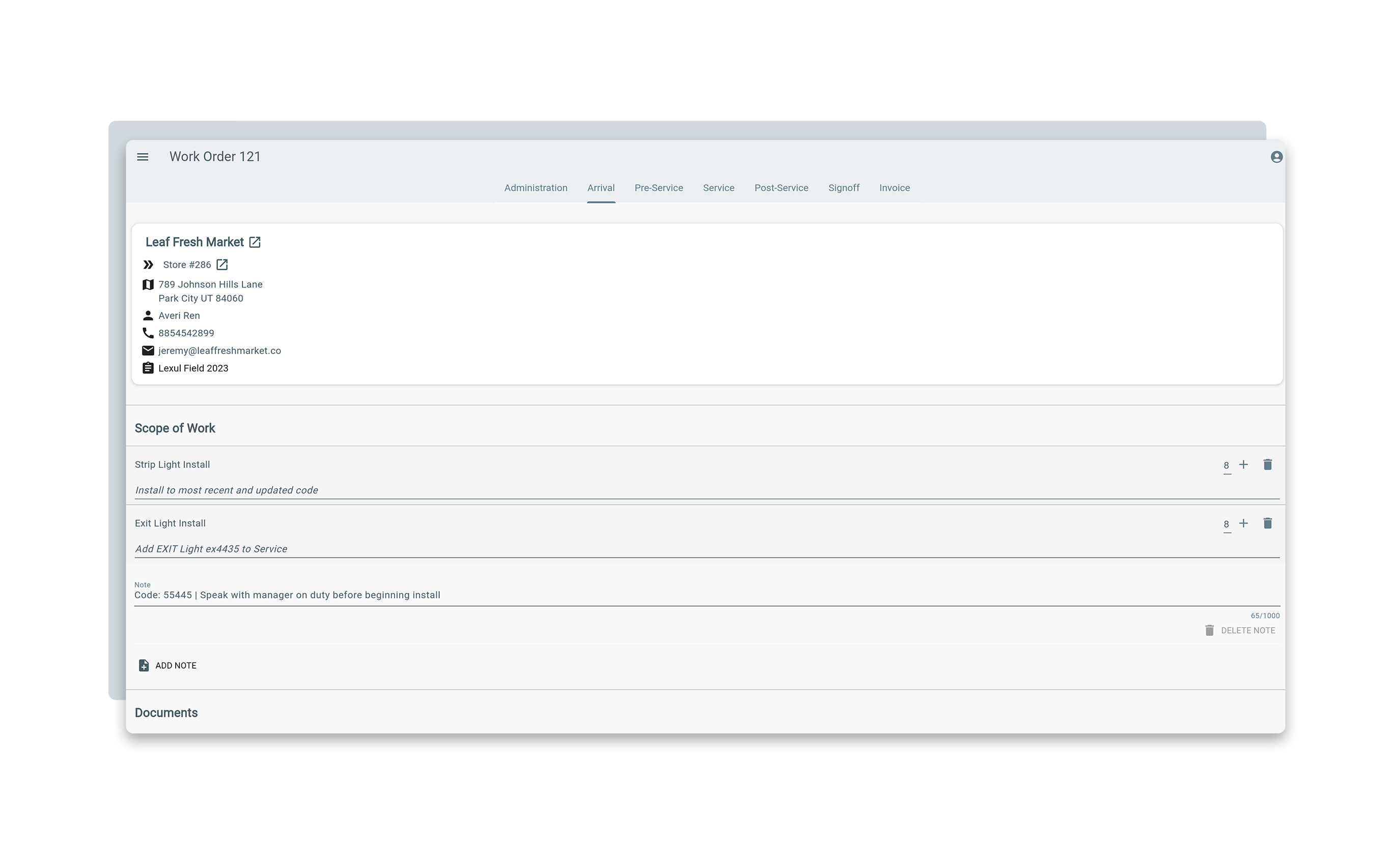This screenshot has width=1400, height=865.
Task: Select the Invoice tab
Action: 894,188
